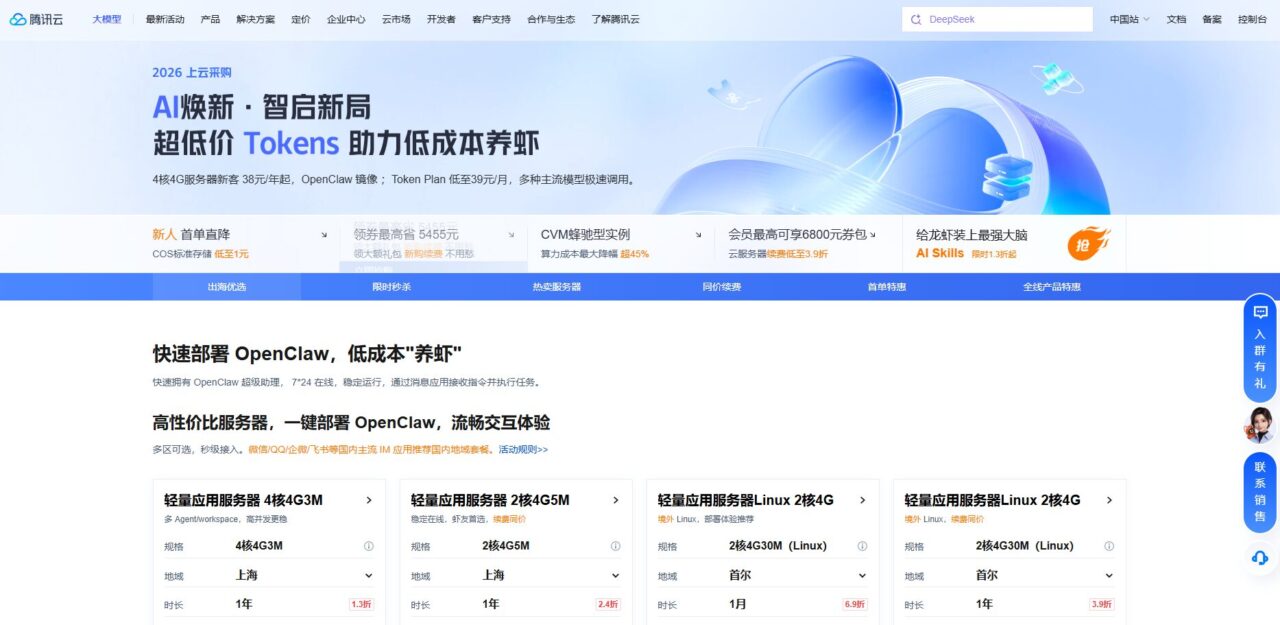Click the 联系销售 sidebar icon
This screenshot has height=625, width=1280.
pyautogui.click(x=1261, y=487)
